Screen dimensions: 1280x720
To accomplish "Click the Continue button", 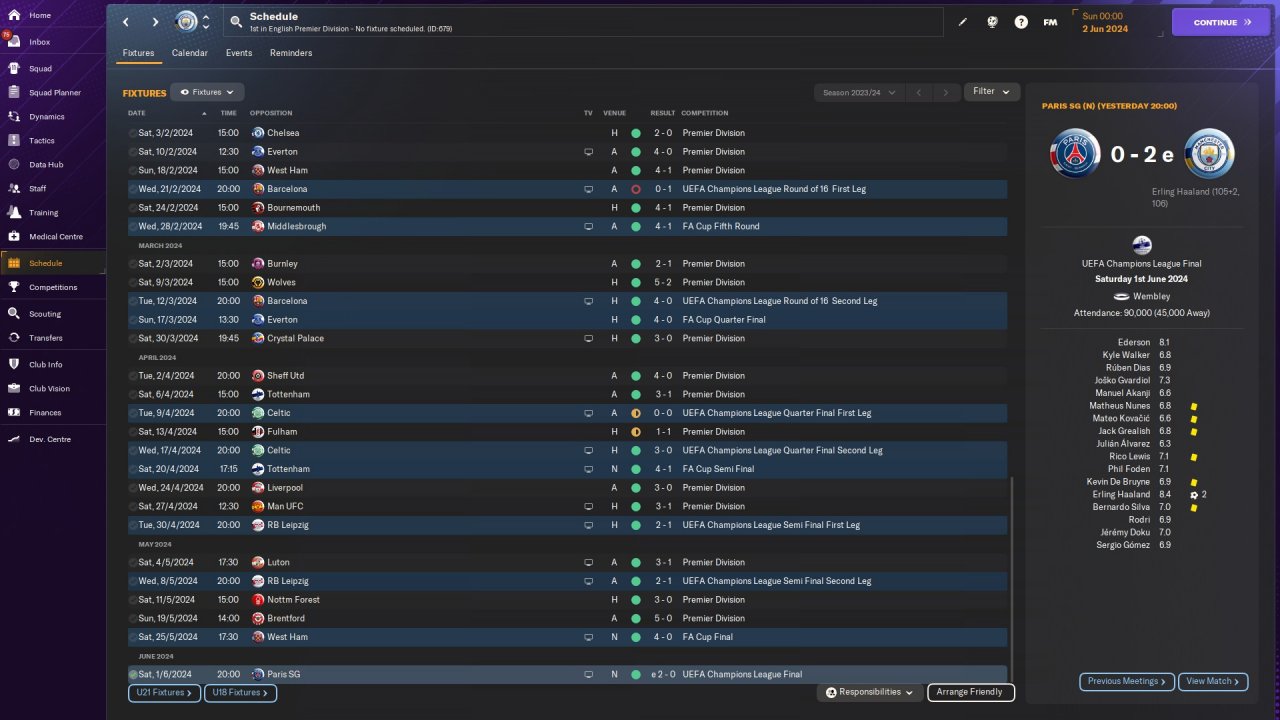I will click(x=1221, y=22).
